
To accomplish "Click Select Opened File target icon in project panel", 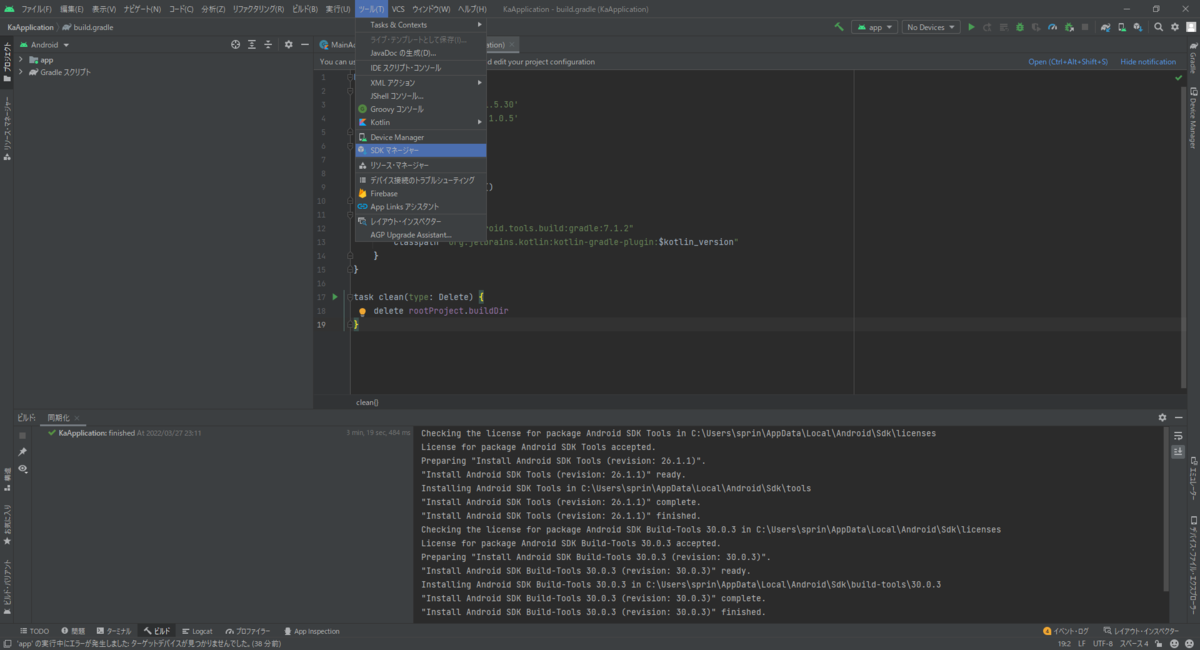I will (x=236, y=45).
